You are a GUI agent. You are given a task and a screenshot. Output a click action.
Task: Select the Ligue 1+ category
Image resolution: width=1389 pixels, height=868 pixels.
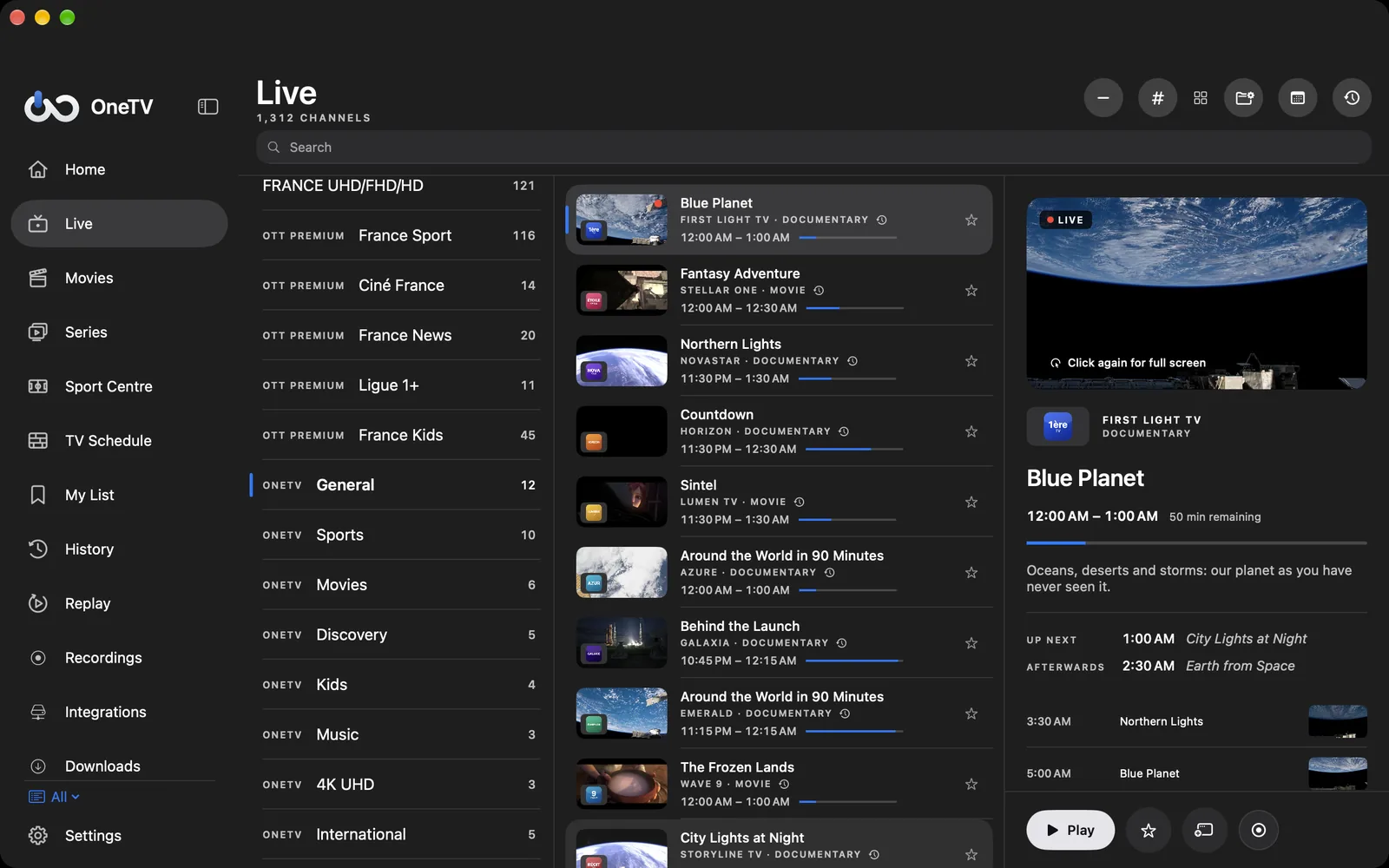pos(399,385)
